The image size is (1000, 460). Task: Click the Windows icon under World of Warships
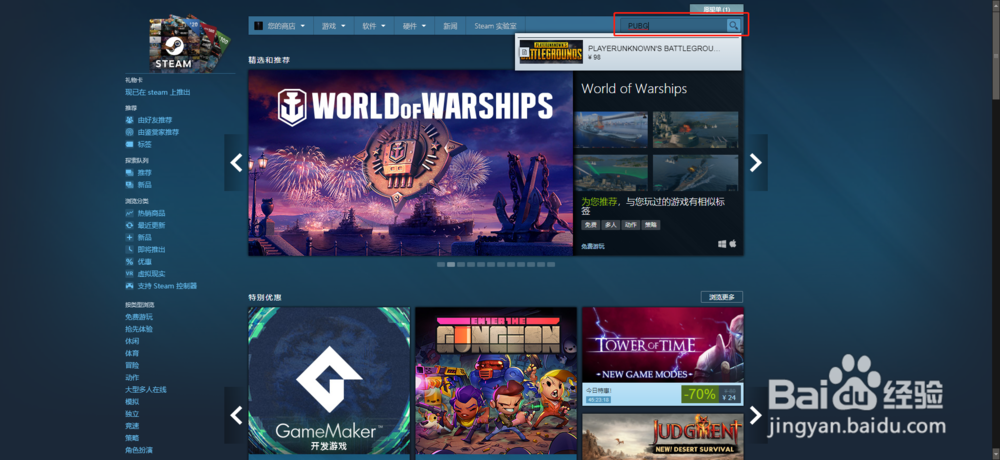(x=722, y=244)
